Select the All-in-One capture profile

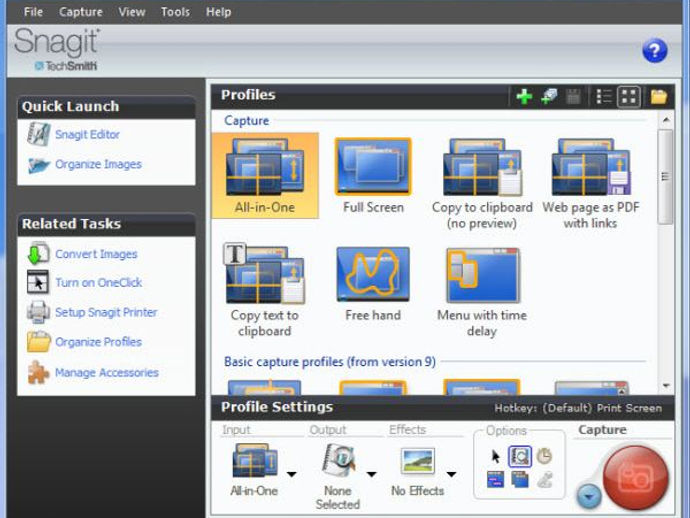(x=265, y=176)
